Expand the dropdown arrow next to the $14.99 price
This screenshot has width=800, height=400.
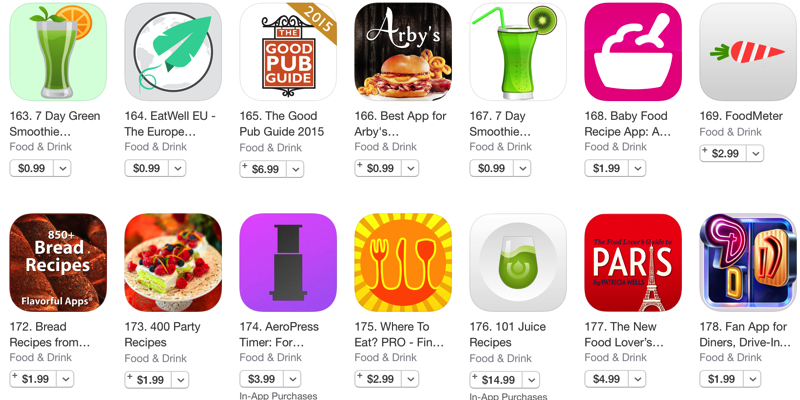(x=531, y=380)
